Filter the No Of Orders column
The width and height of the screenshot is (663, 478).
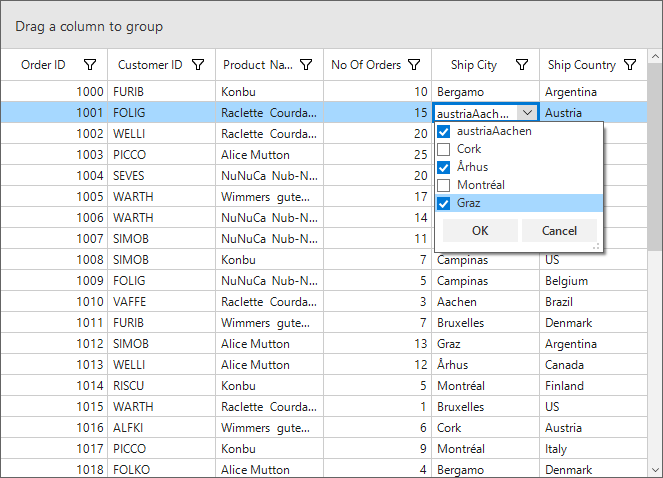[x=414, y=65]
